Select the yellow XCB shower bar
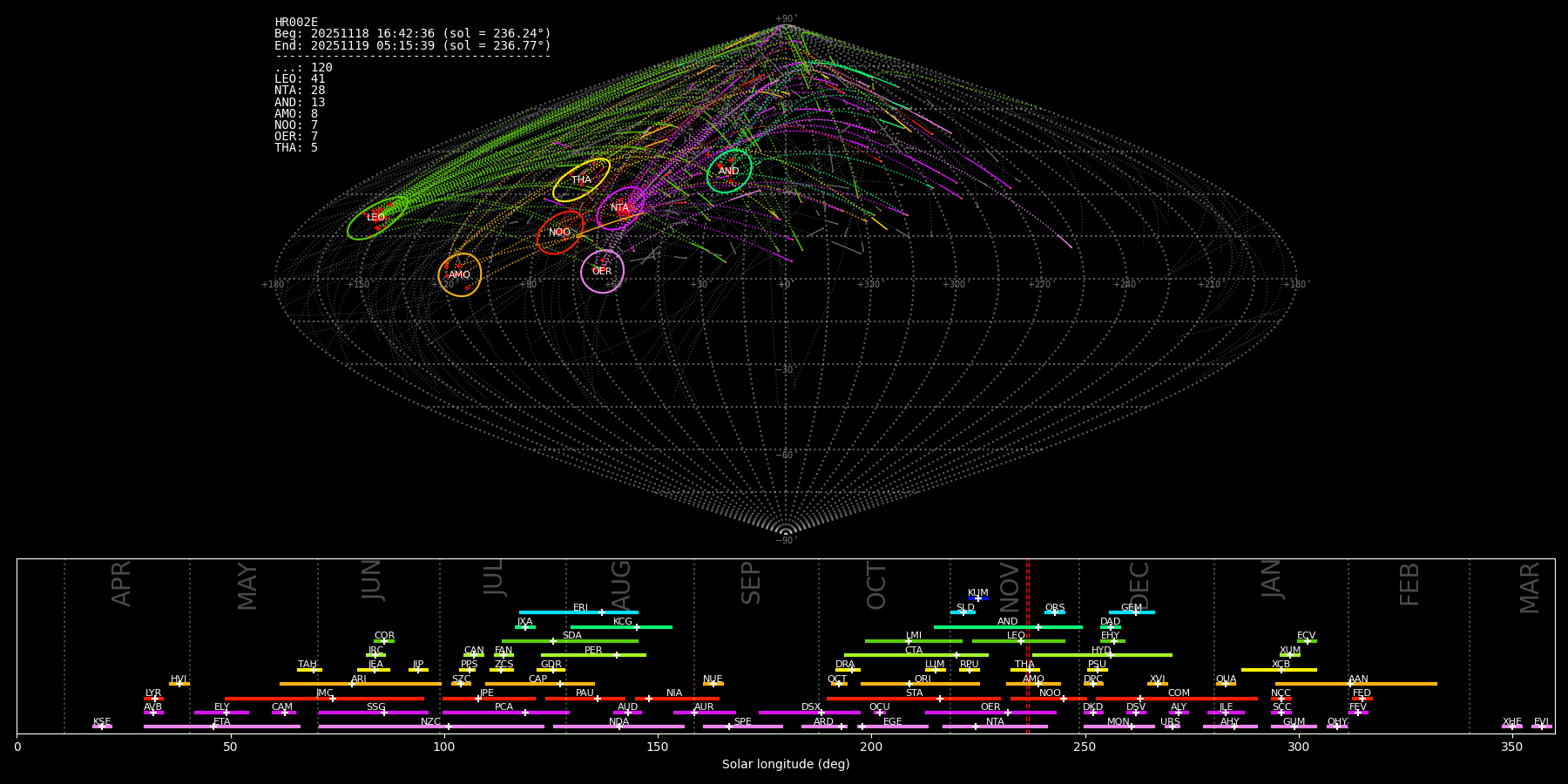1568x784 pixels. [1279, 670]
